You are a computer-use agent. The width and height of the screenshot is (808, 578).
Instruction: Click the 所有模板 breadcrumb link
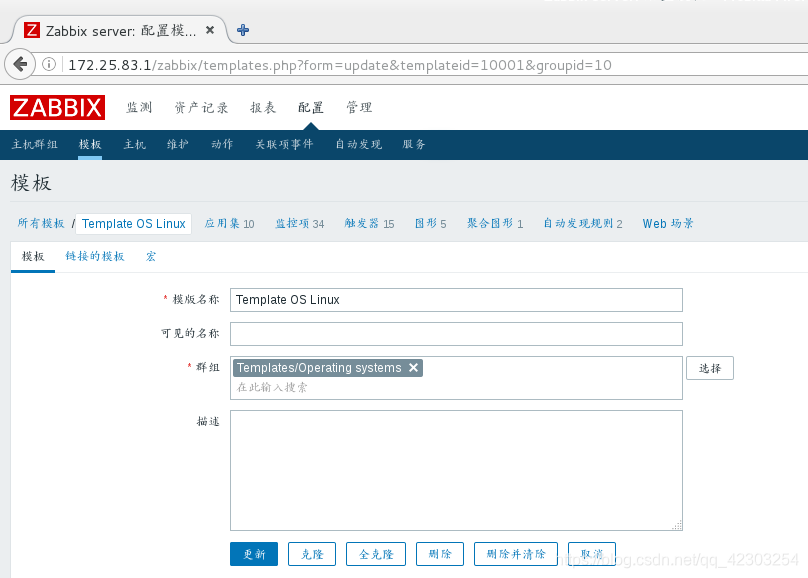pyautogui.click(x=41, y=224)
